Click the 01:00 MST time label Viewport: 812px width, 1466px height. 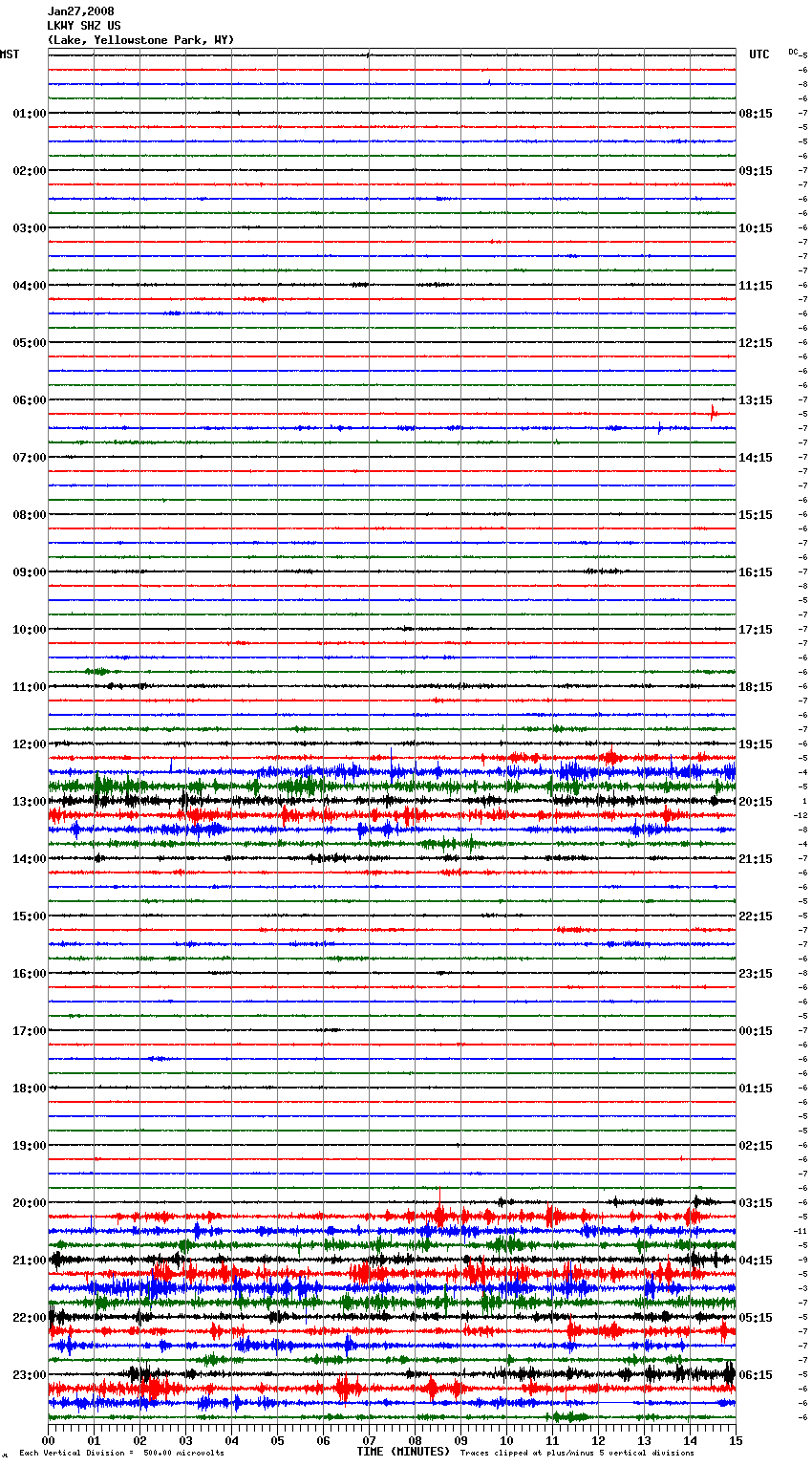click(x=30, y=114)
